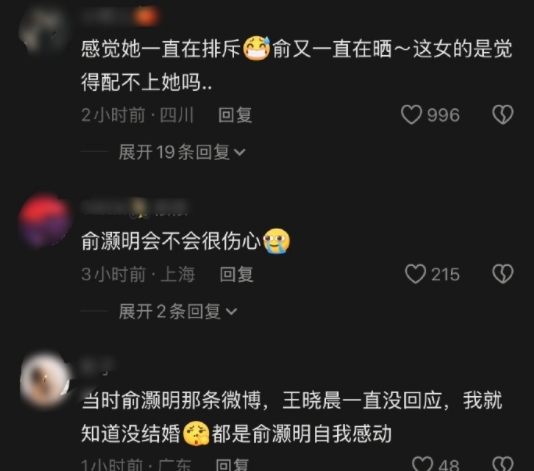Open first commenter's blurred username
The image size is (534, 471).
click(119, 16)
